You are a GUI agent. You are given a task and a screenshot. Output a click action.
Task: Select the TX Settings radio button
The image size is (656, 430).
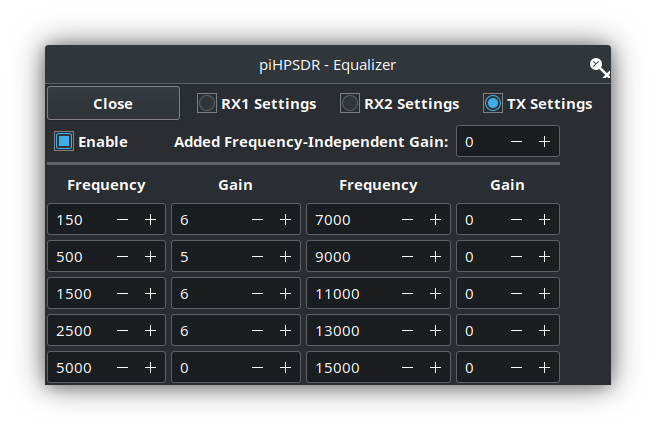click(493, 103)
